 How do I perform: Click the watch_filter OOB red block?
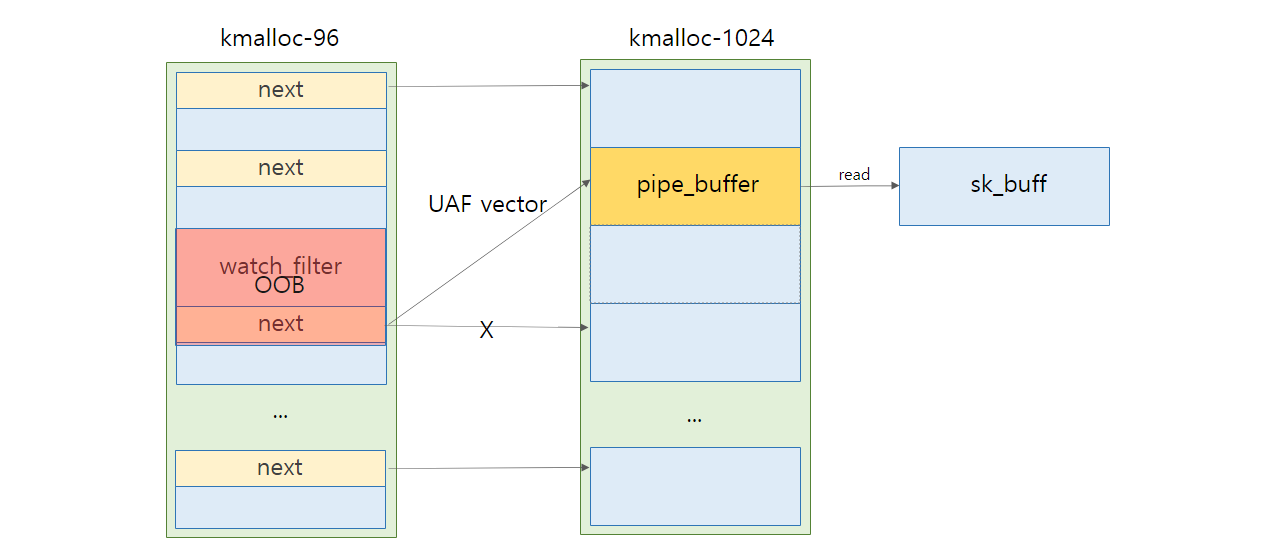pos(281,267)
